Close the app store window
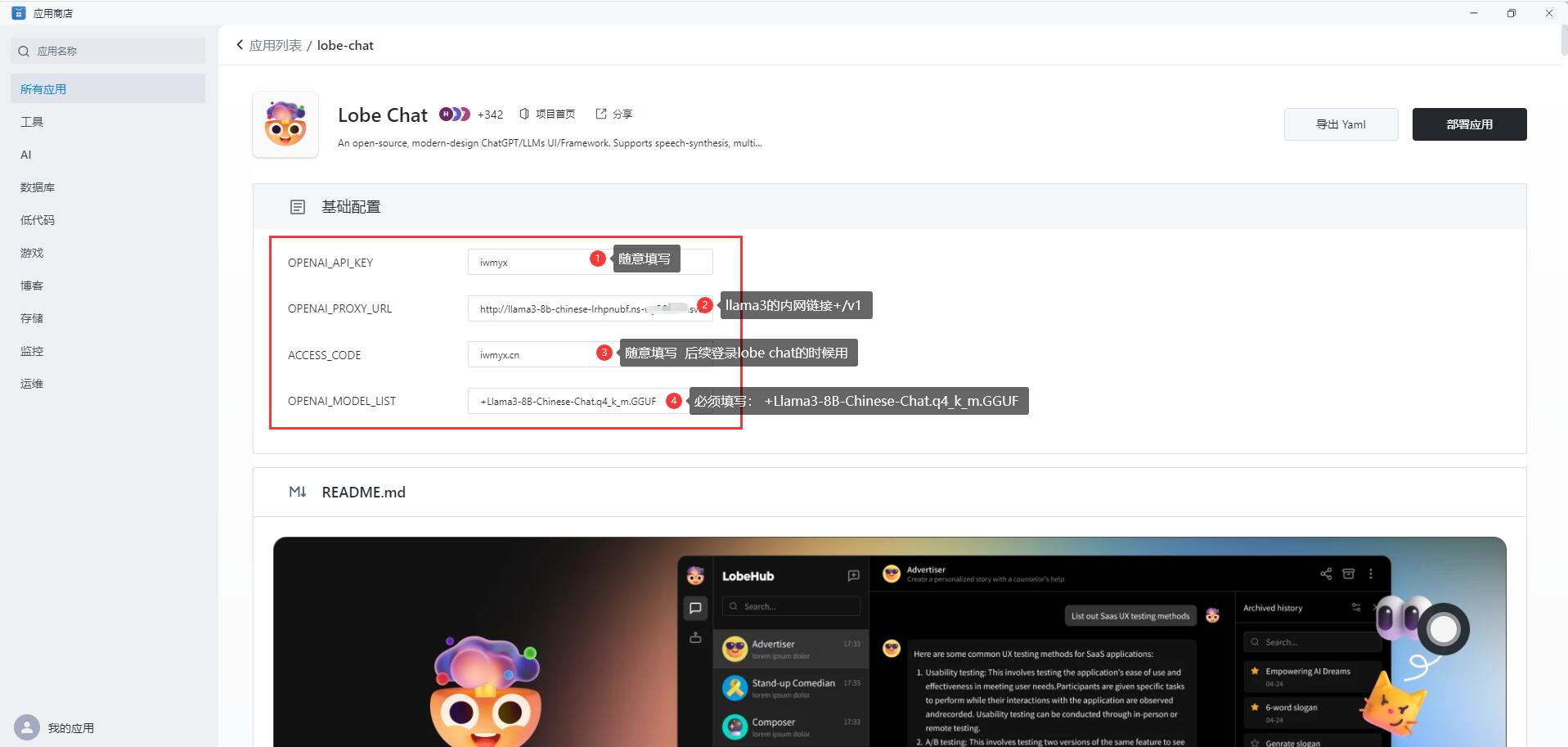This screenshot has width=1568, height=747. (x=1548, y=13)
